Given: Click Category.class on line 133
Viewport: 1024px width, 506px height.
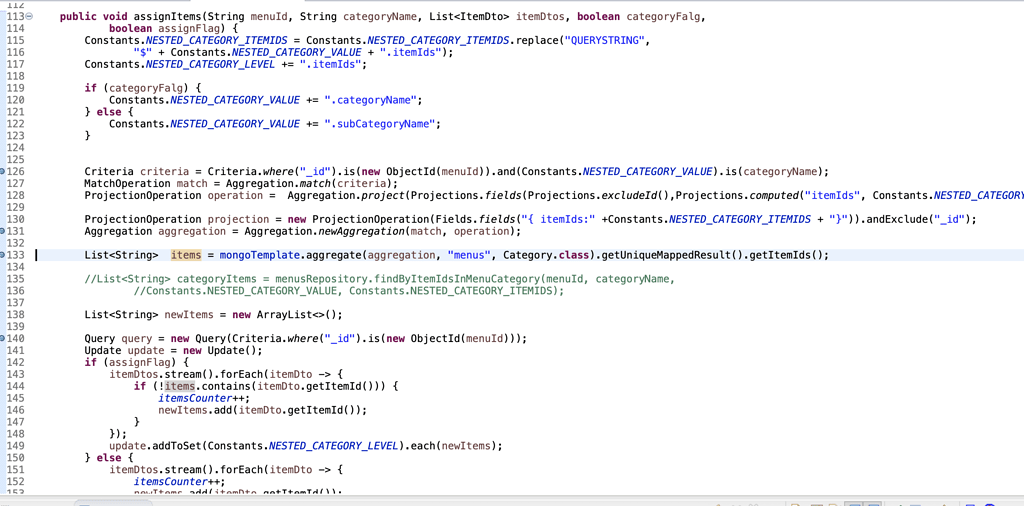Looking at the screenshot, I should point(544,255).
